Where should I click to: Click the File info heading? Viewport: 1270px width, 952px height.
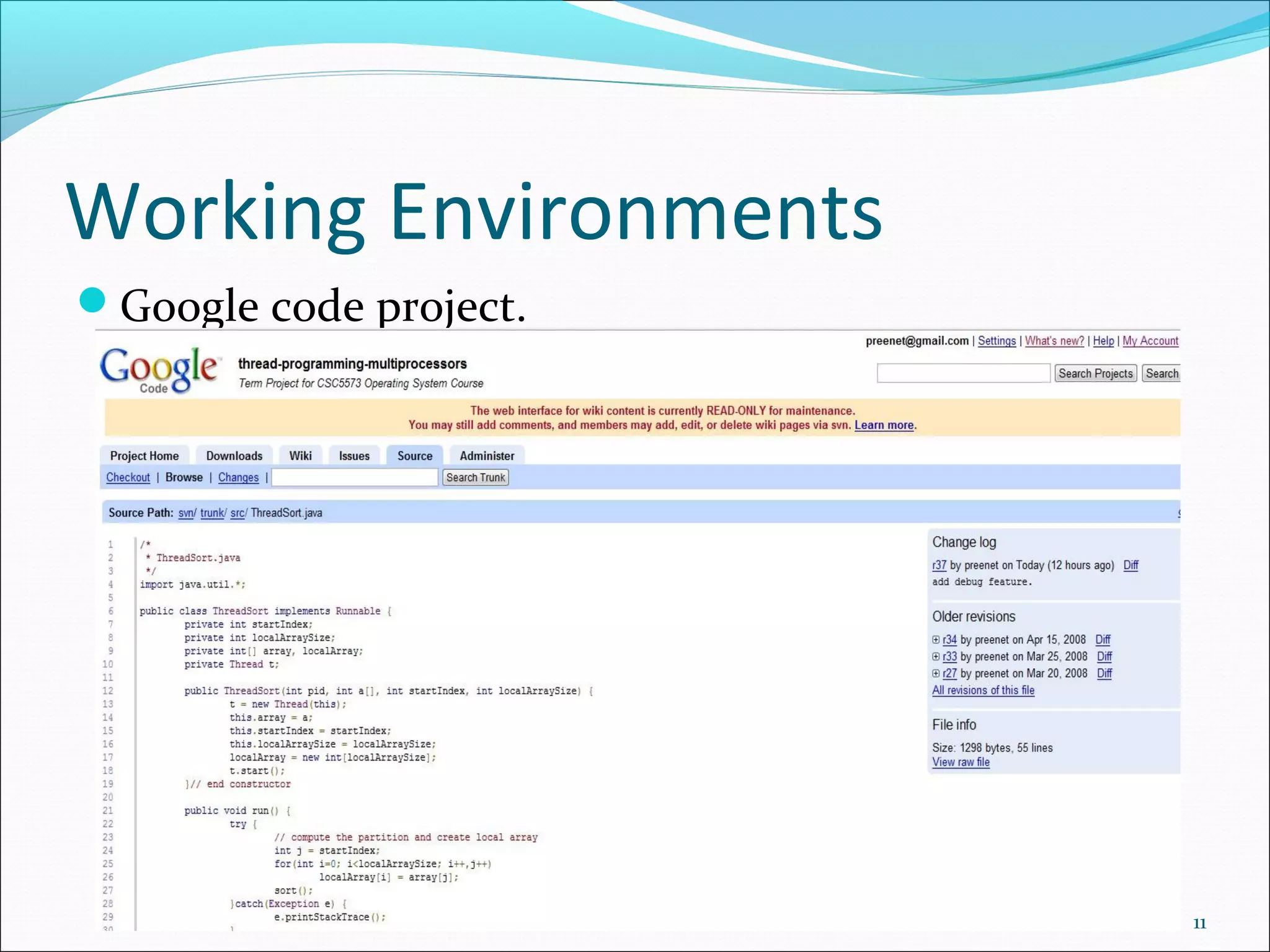(954, 725)
